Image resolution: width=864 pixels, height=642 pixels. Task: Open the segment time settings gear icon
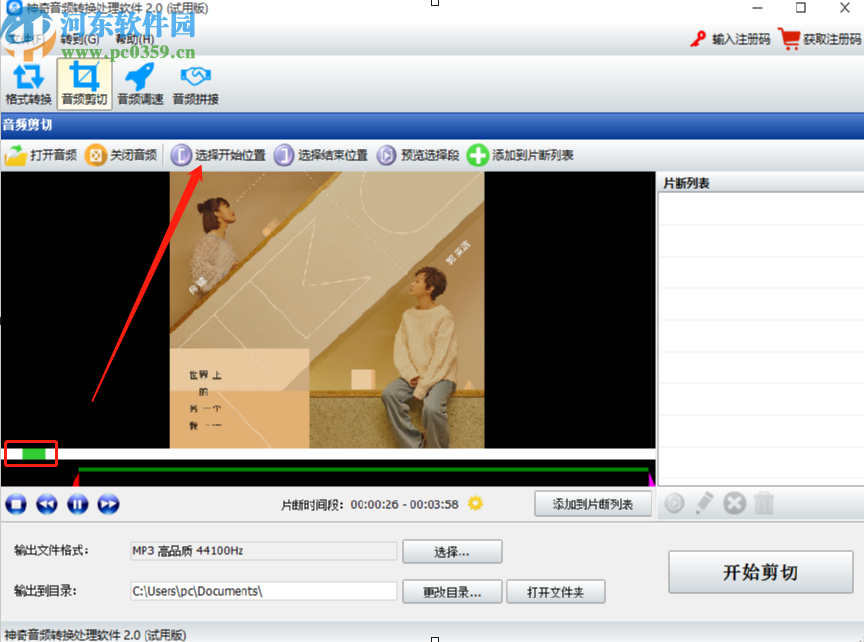pyautogui.click(x=475, y=503)
